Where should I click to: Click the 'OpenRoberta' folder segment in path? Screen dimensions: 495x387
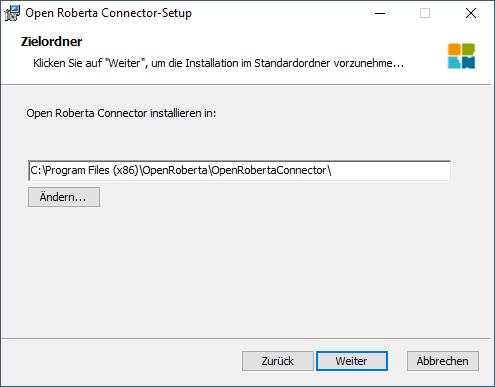[175, 171]
